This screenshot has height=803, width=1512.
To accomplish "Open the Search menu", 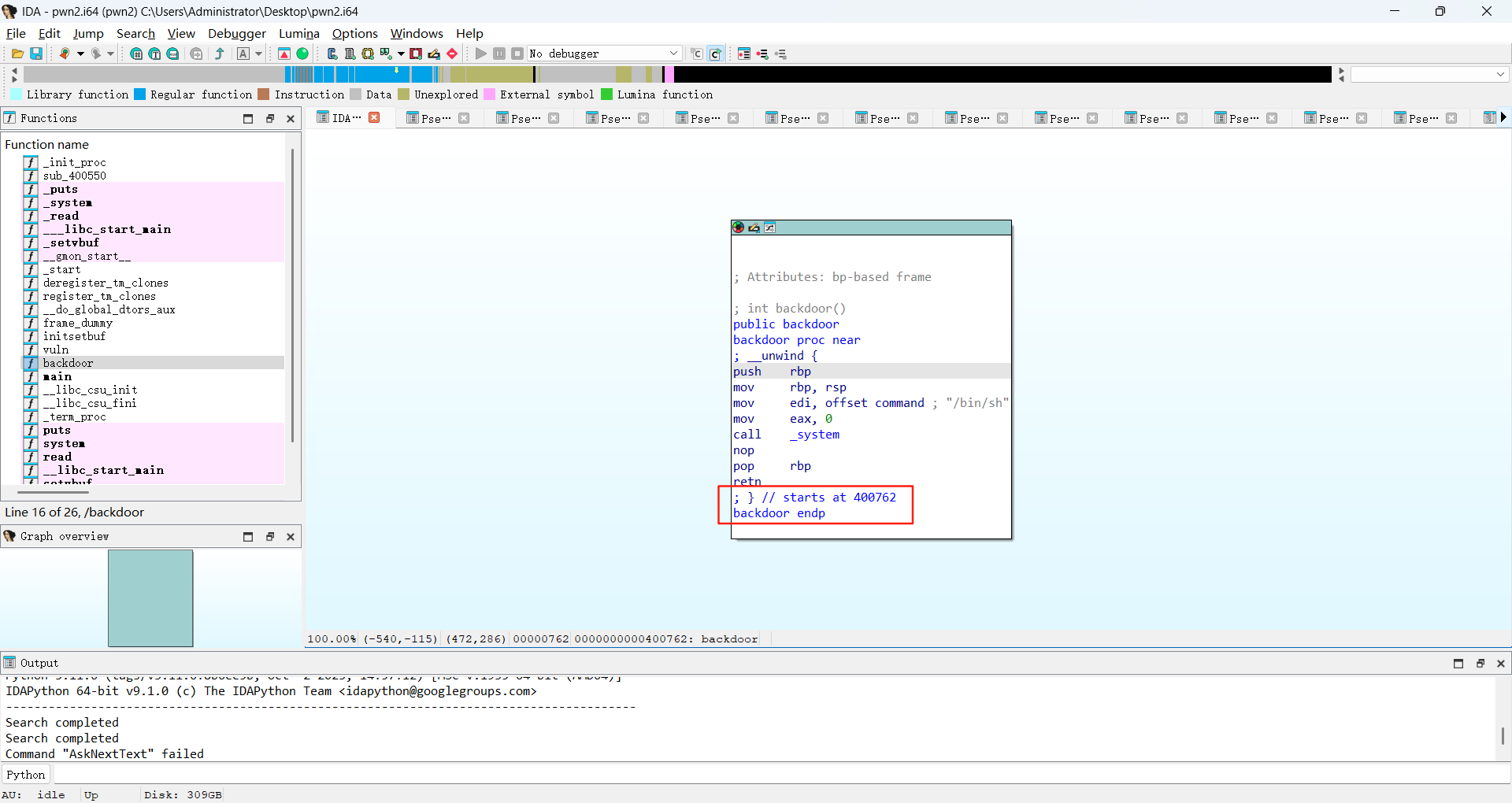I will point(135,33).
